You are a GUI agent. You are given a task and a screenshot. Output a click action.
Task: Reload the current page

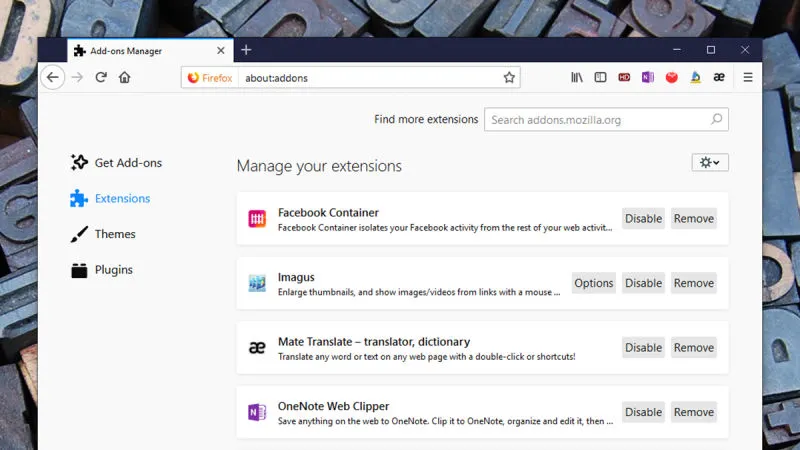click(101, 77)
